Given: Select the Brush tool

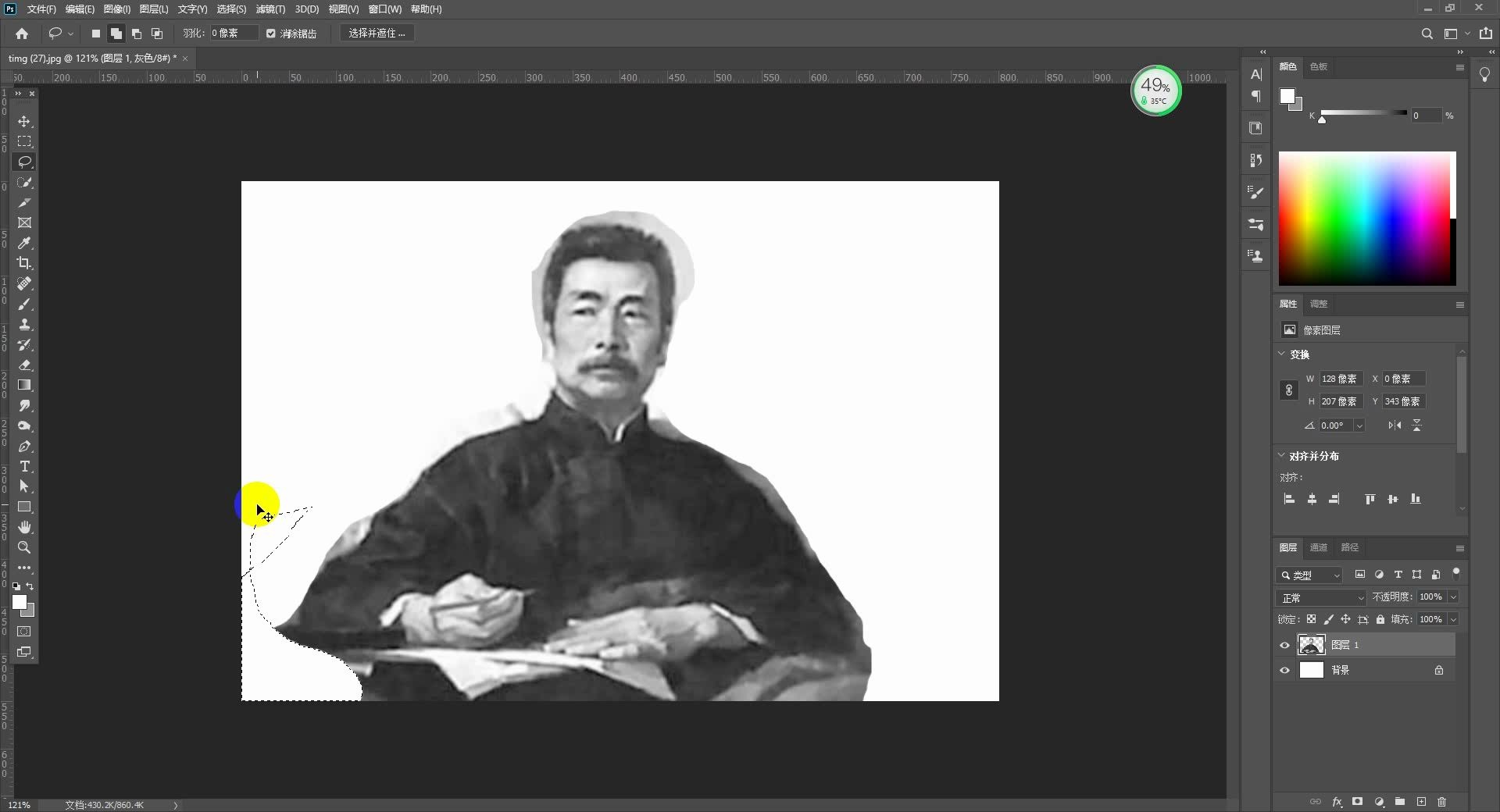Looking at the screenshot, I should click(24, 305).
